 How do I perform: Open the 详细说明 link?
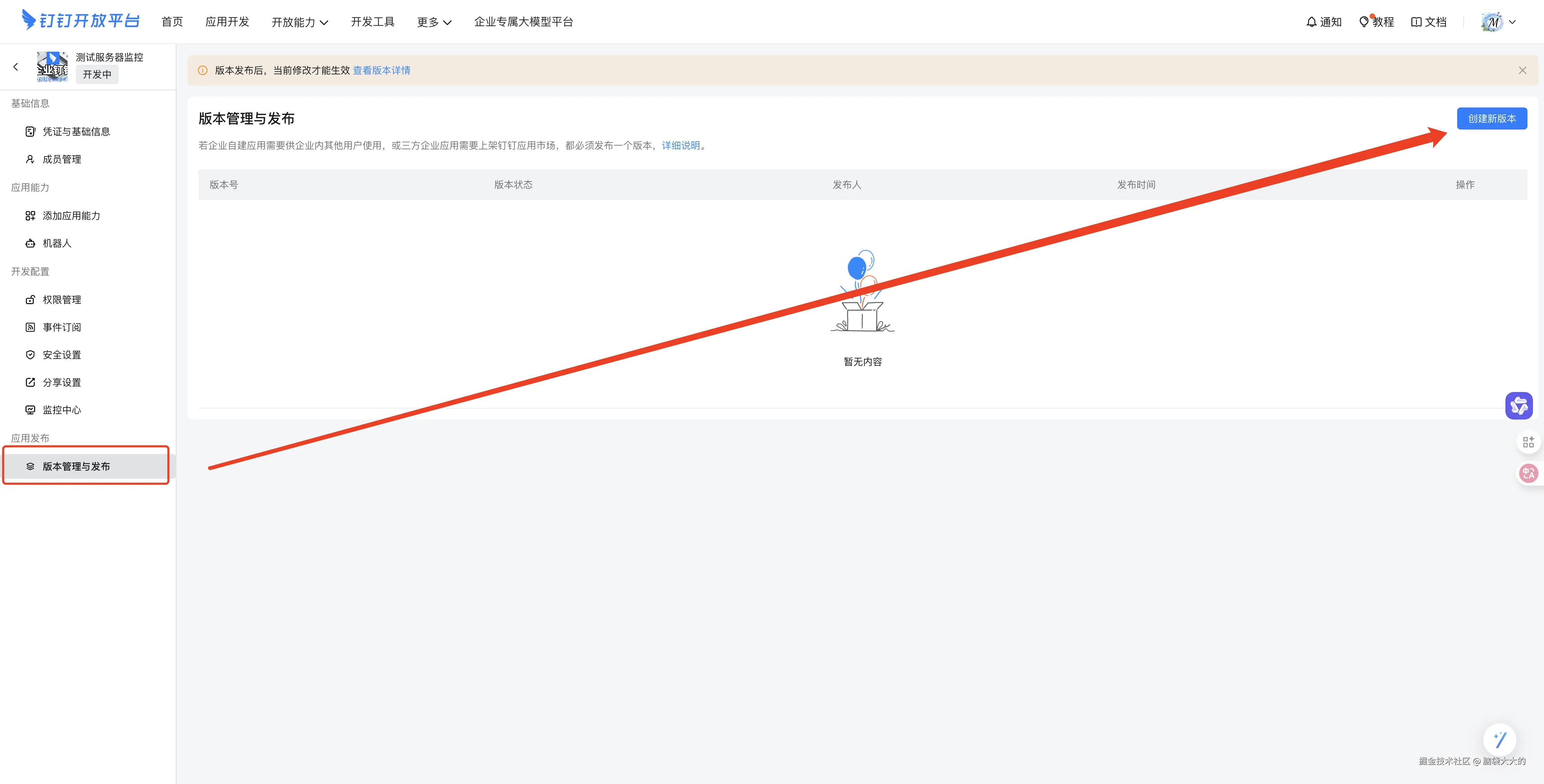click(680, 146)
